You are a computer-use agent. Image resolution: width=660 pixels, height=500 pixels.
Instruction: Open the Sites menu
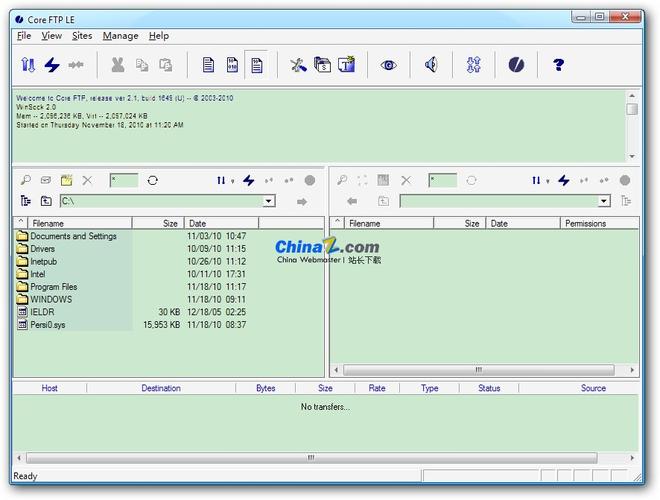(82, 36)
